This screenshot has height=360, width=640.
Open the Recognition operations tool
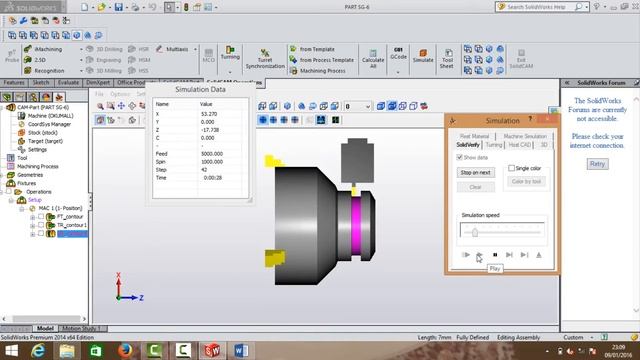point(44,71)
